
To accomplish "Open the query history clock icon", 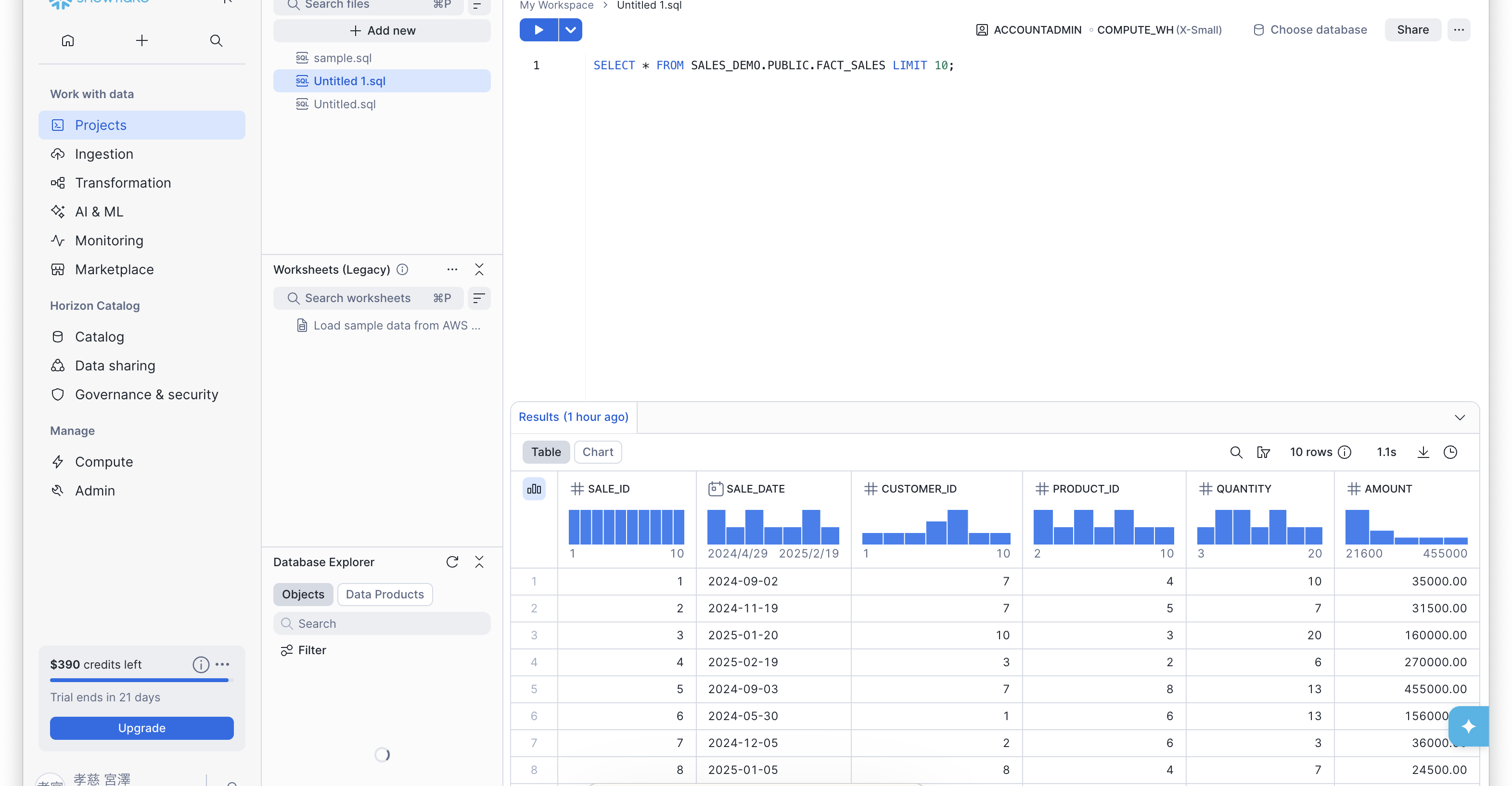I will 1451,452.
